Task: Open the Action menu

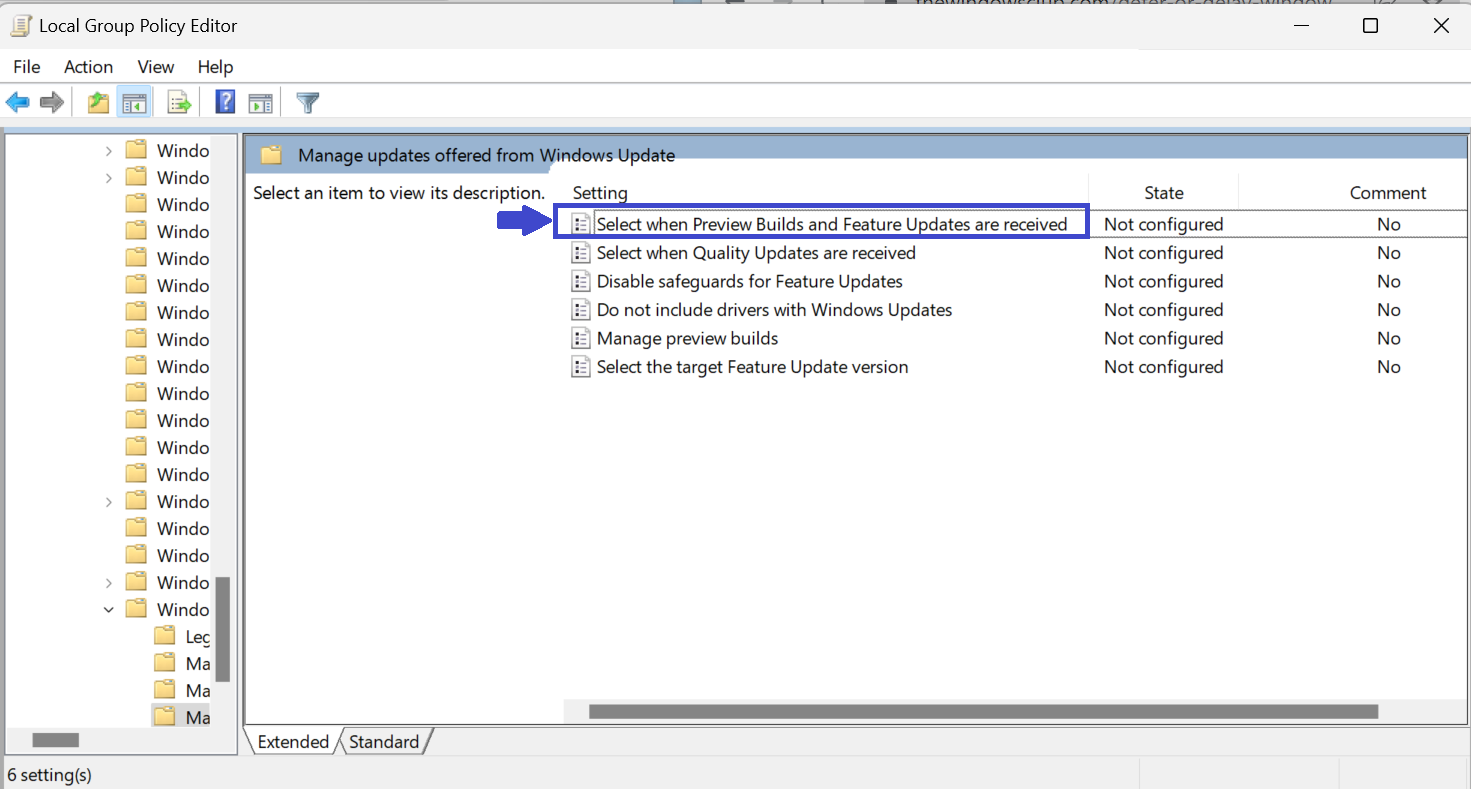Action: point(88,67)
